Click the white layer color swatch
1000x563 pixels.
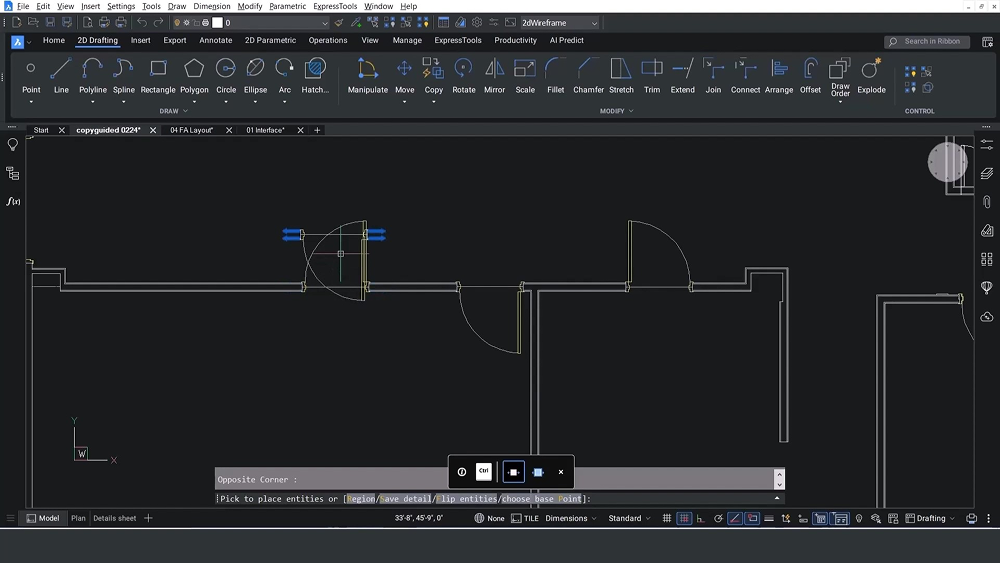tap(217, 23)
